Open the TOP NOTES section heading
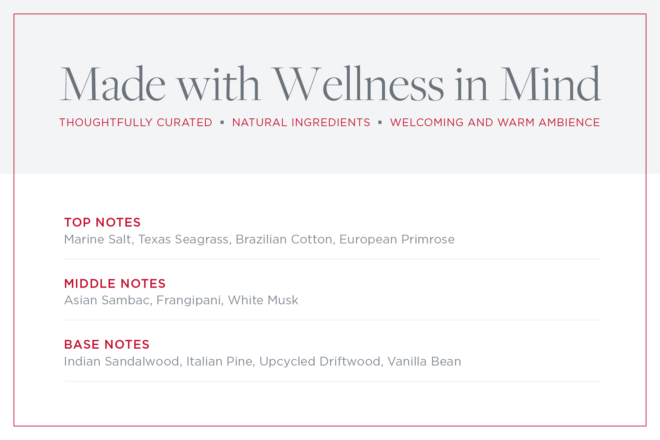The height and width of the screenshot is (440, 660). click(x=102, y=222)
